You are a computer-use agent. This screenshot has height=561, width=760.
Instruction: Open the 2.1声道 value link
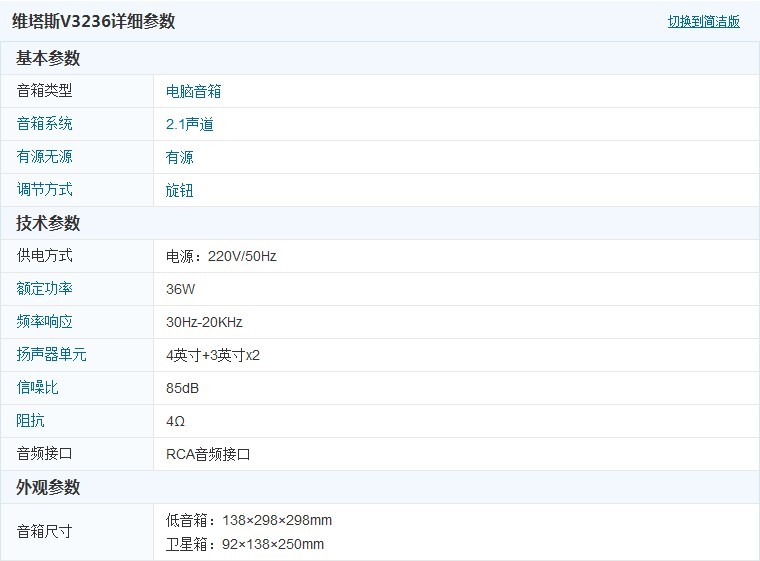[x=190, y=124]
